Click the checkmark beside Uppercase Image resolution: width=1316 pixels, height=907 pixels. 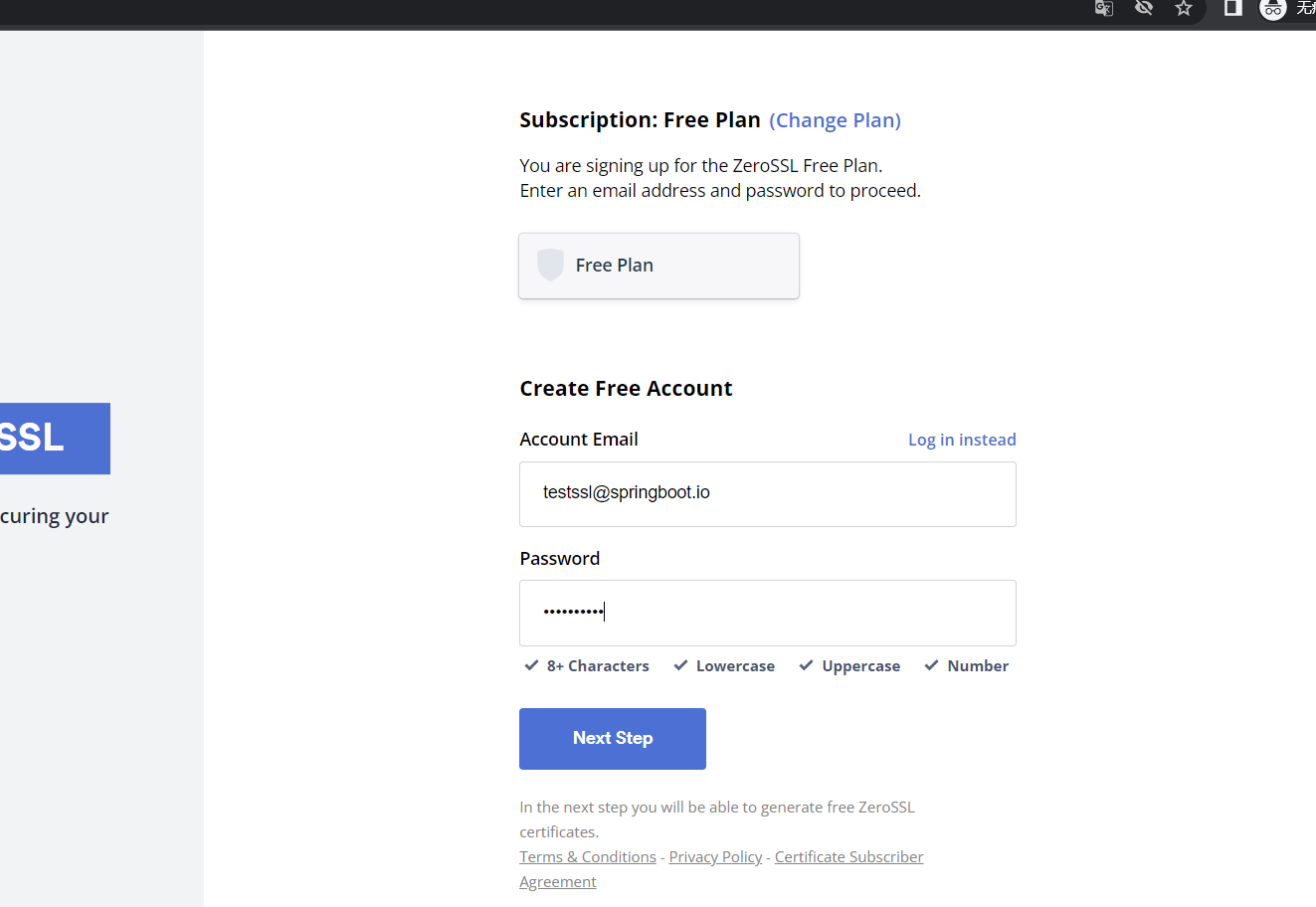[806, 665]
